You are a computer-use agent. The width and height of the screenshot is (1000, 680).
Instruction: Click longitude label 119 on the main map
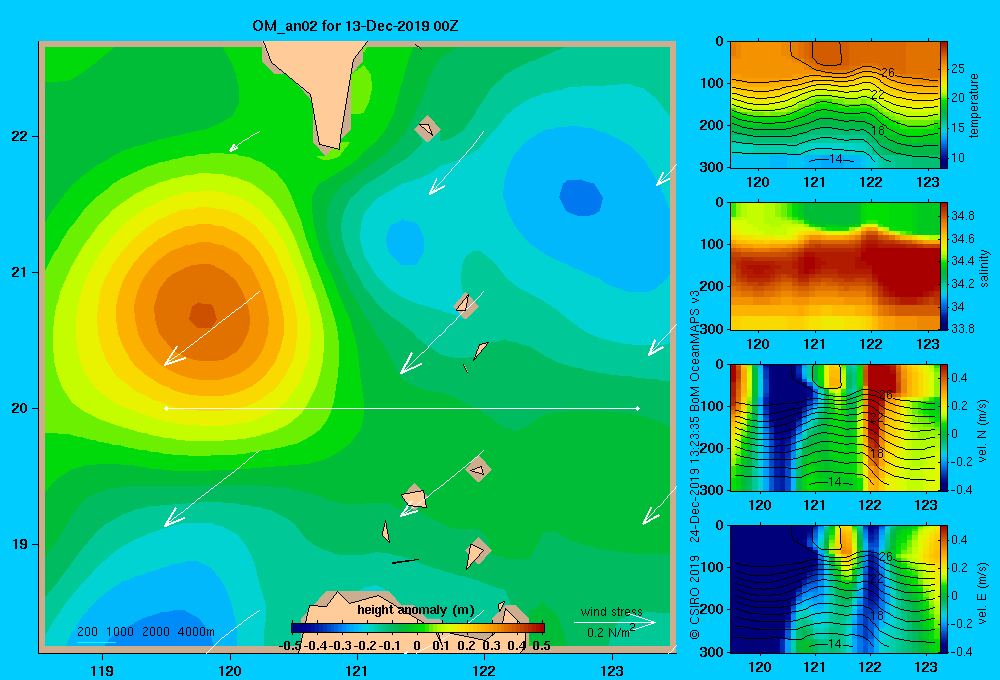(x=102, y=670)
